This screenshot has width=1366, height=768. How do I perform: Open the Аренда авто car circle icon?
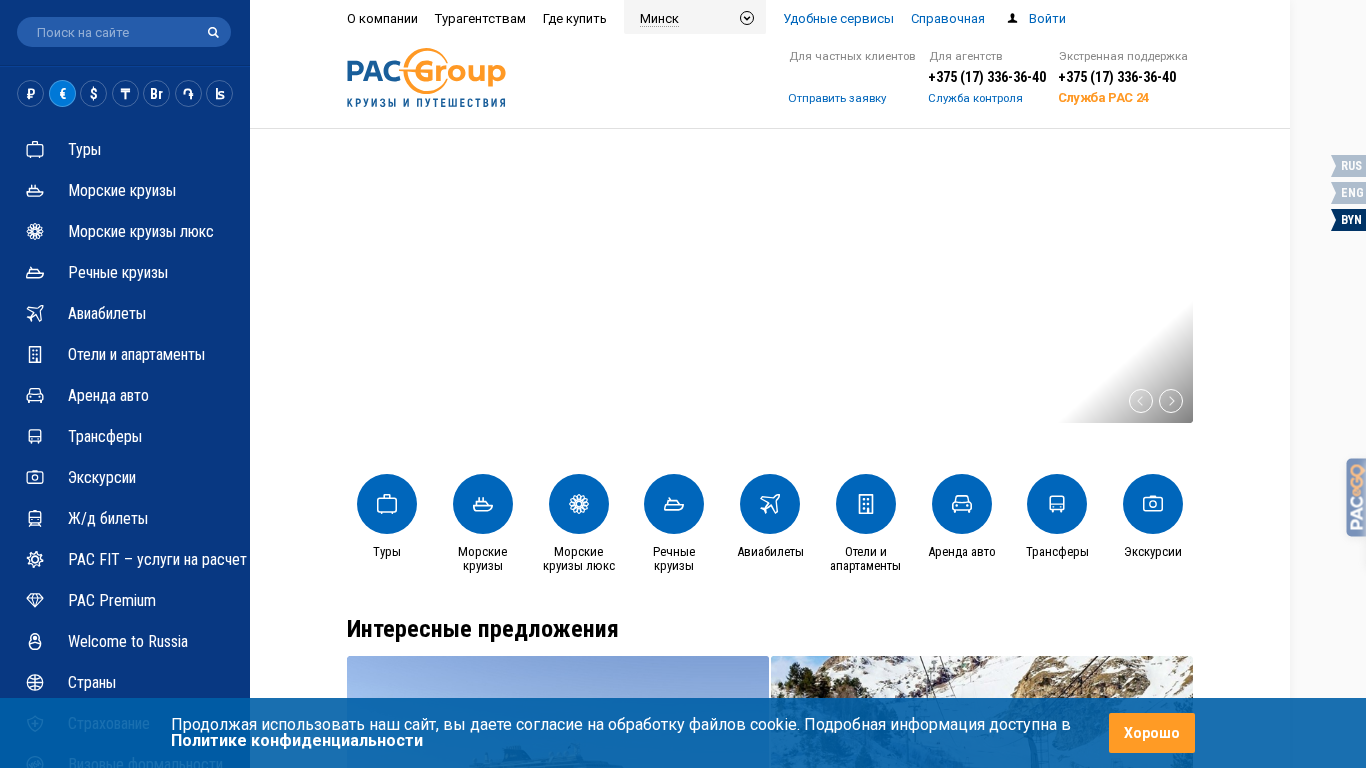pyautogui.click(x=962, y=504)
